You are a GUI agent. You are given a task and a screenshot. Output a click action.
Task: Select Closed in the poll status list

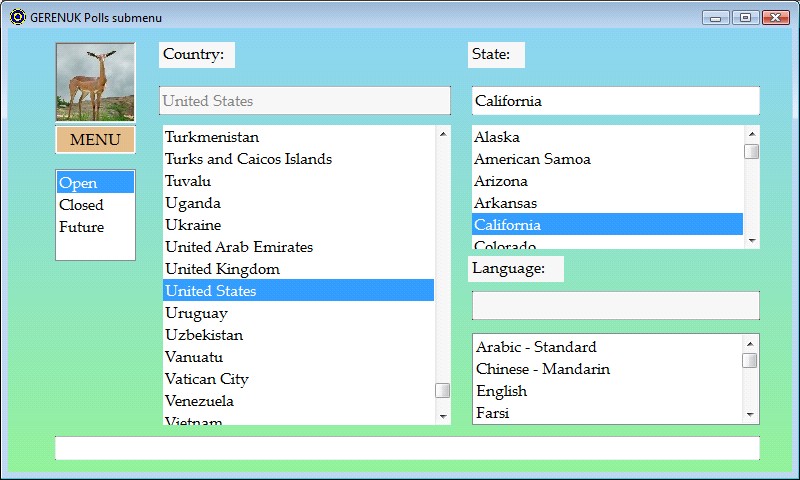tap(81, 205)
